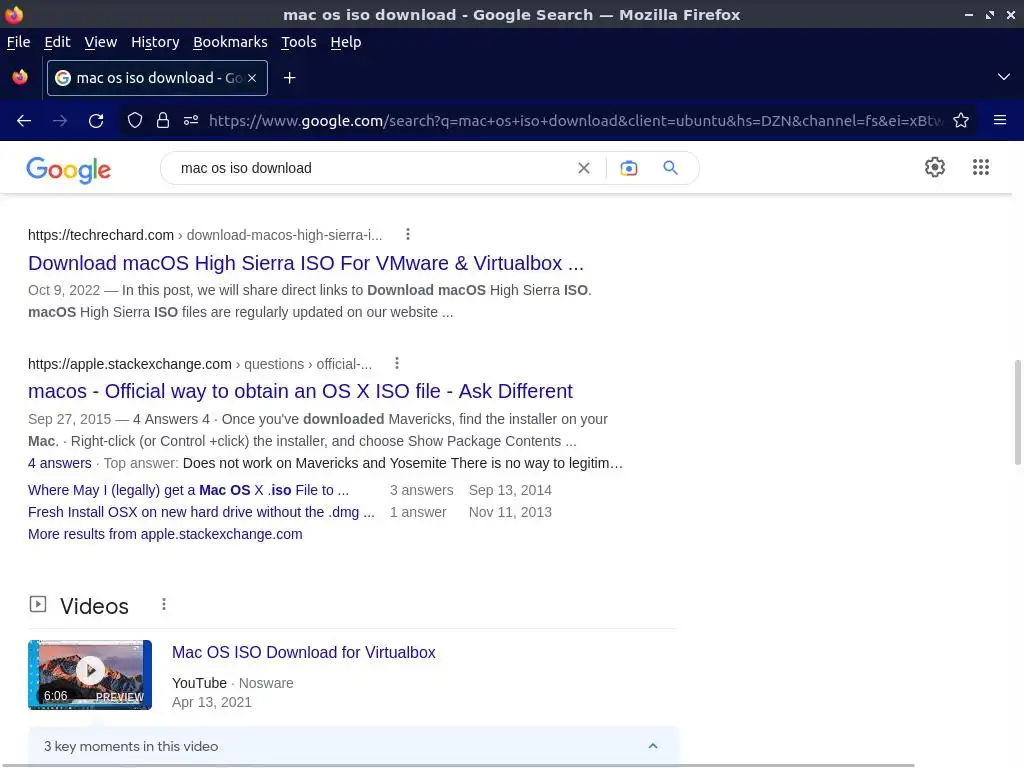Open Mac OS ISO Download for Virtualbox video
1024x768 pixels.
click(304, 652)
